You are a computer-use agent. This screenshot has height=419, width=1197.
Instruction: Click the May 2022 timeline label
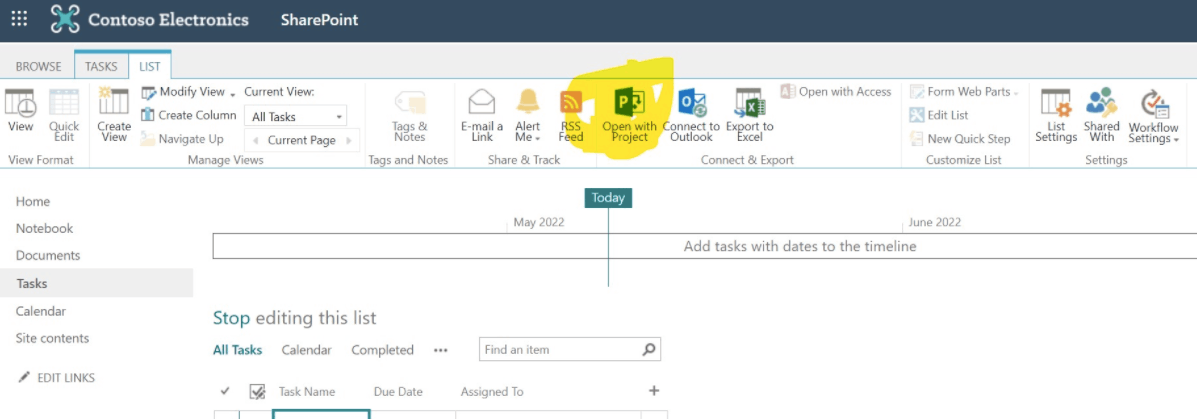[539, 222]
